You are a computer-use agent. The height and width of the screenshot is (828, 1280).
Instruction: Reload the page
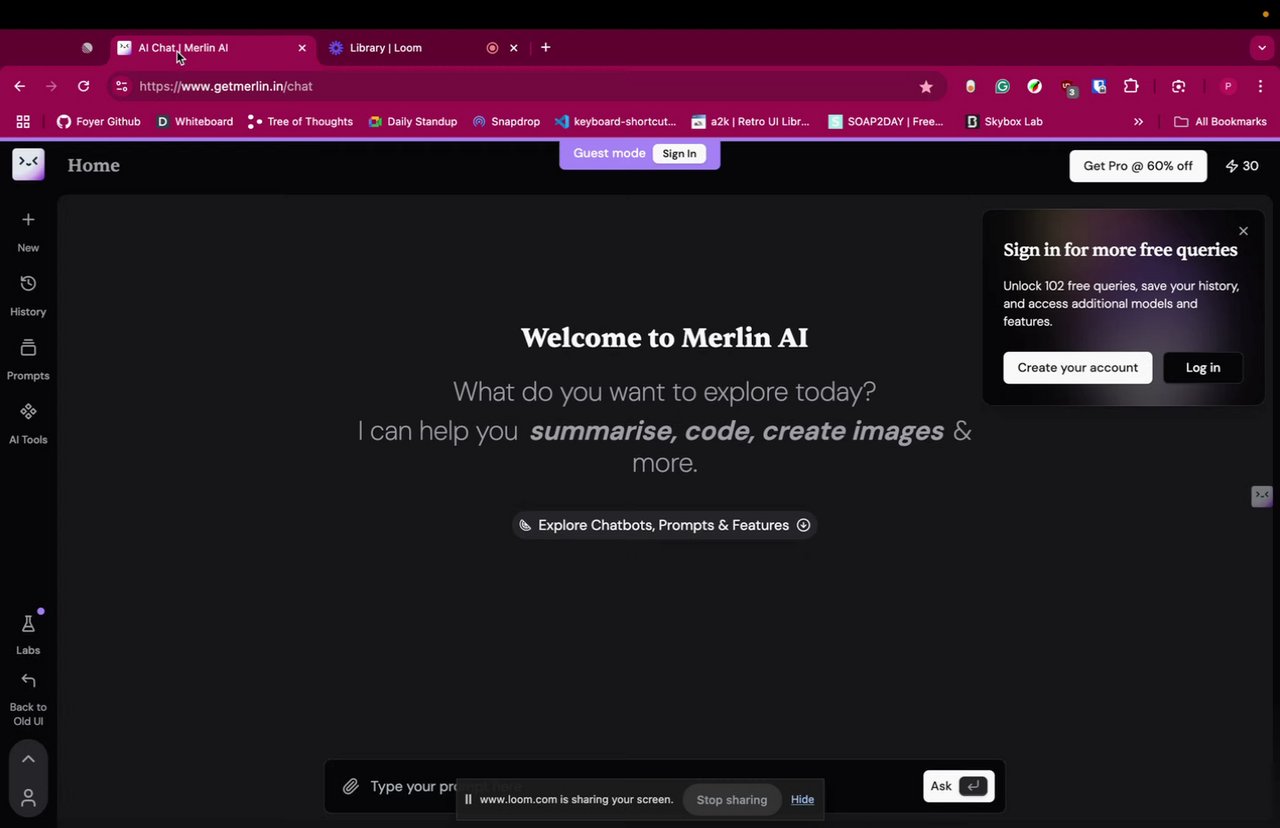84,87
